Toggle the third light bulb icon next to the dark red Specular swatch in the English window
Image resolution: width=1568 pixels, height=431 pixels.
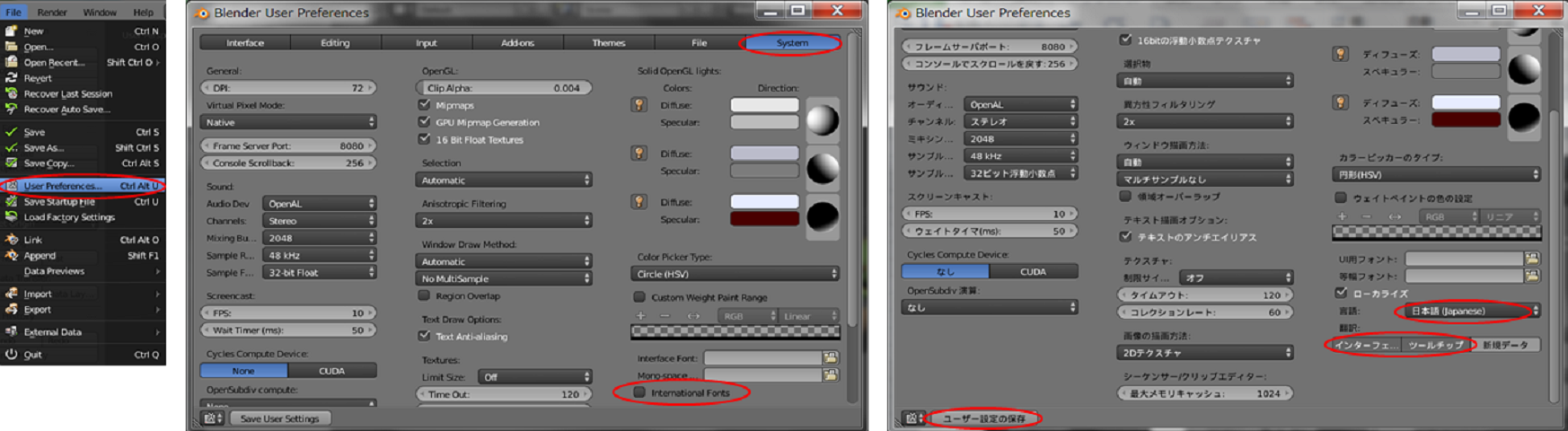[639, 202]
